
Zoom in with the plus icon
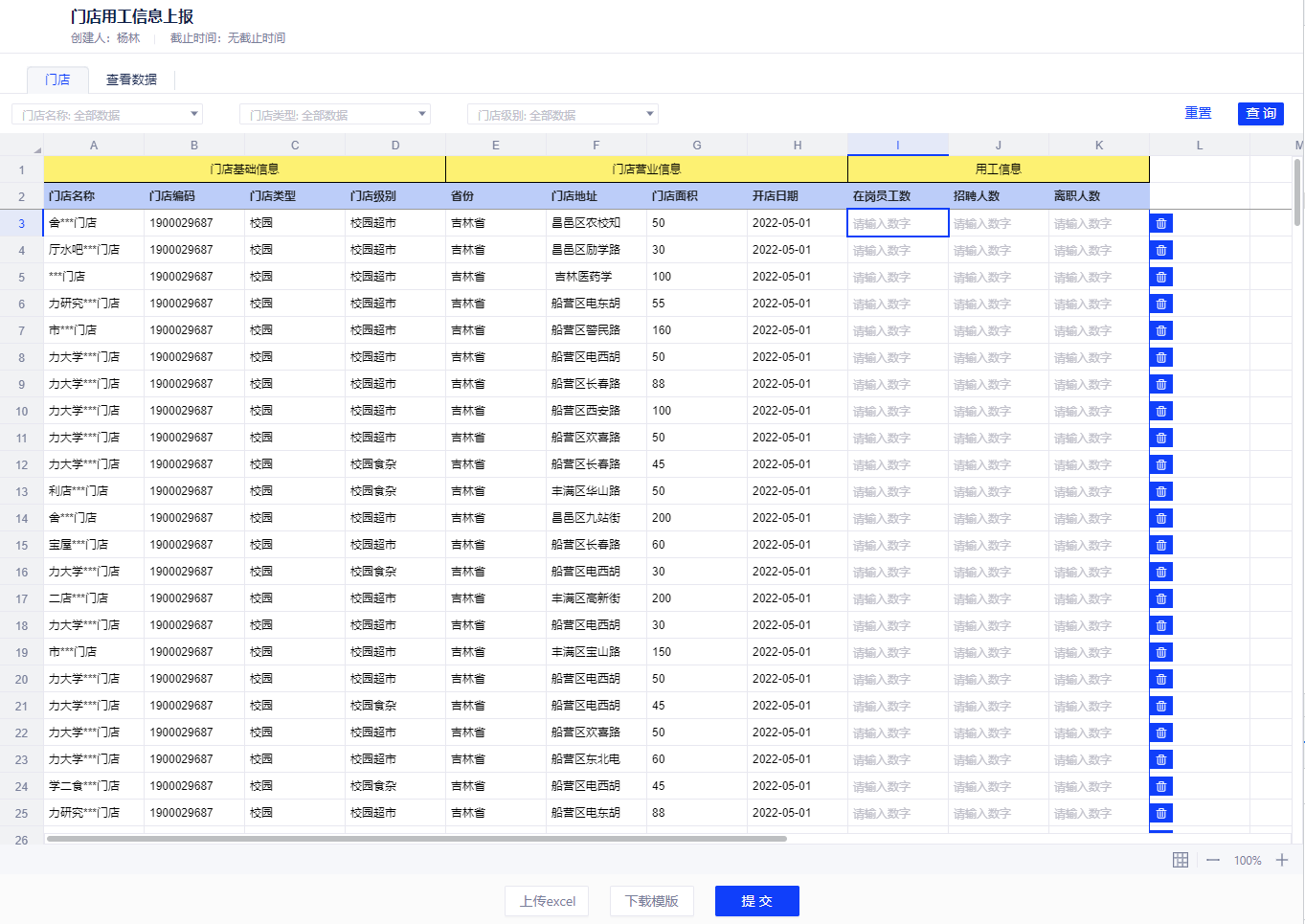pos(1282,860)
